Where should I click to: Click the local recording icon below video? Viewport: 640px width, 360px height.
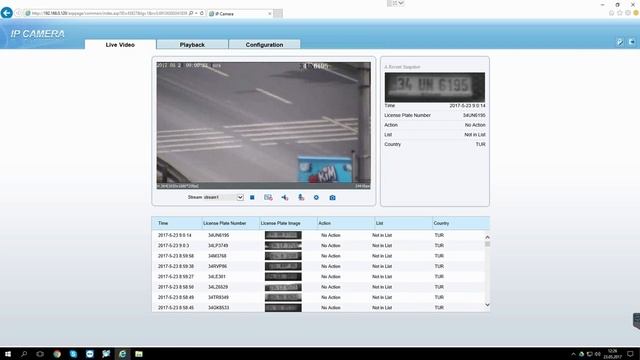pos(268,198)
